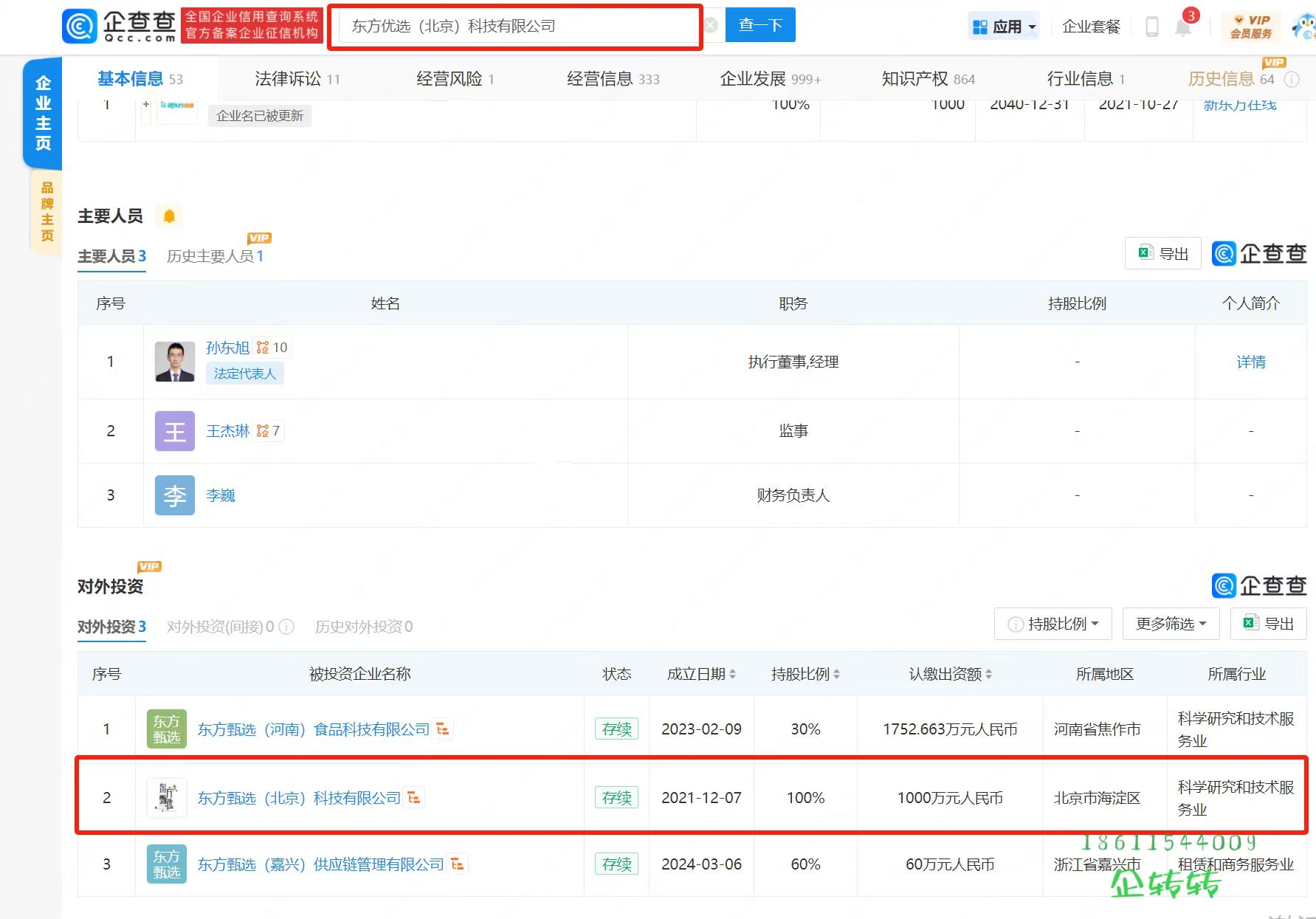Select 主要人员 3 sub-tab
This screenshot has height=919, width=1316.
tap(111, 256)
